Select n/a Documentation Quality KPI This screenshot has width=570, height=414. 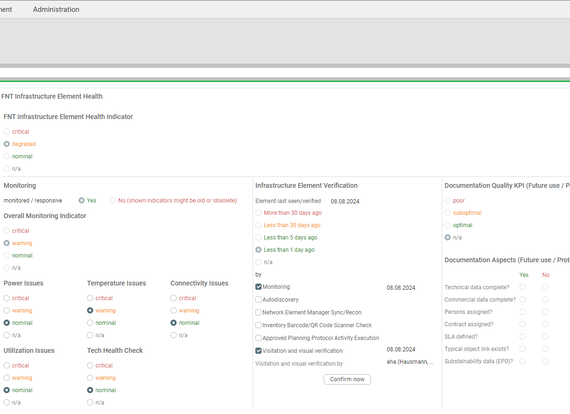(447, 237)
